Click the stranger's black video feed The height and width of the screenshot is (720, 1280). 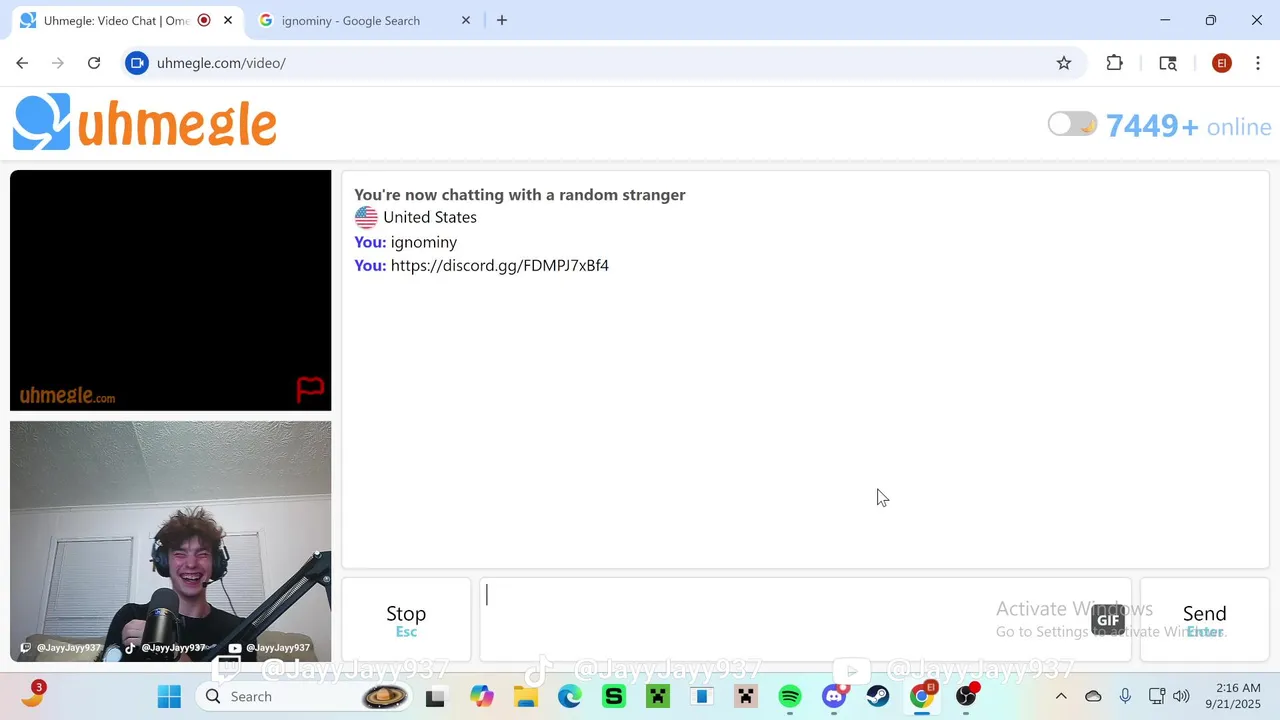[x=170, y=290]
